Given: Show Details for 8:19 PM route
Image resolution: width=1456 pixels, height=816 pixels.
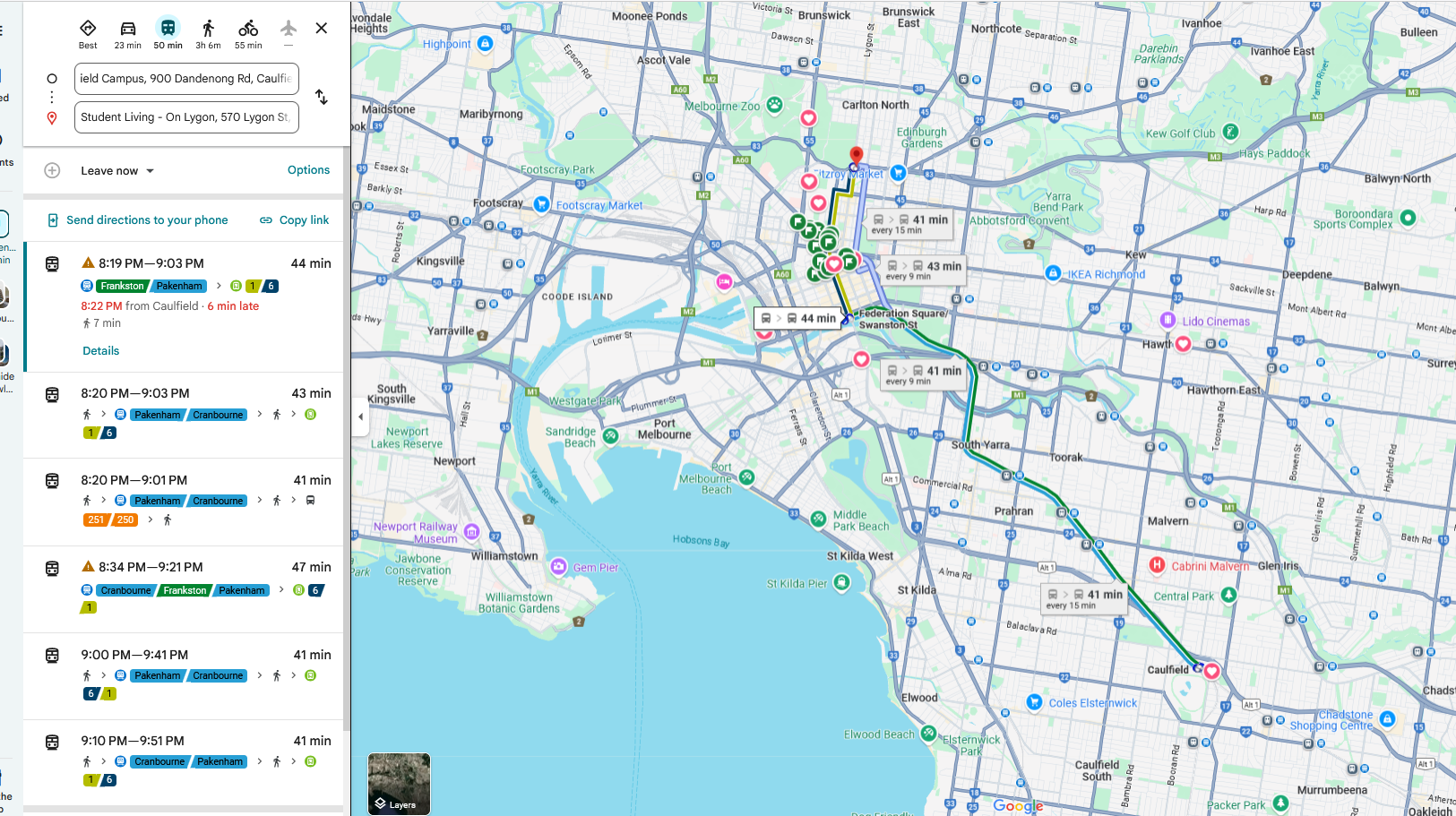Looking at the screenshot, I should pyautogui.click(x=101, y=351).
